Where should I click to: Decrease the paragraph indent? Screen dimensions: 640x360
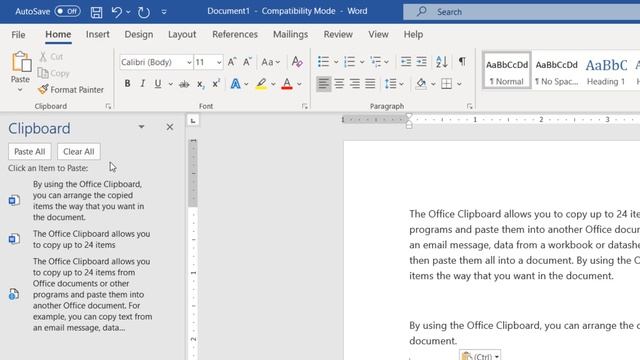pyautogui.click(x=406, y=62)
